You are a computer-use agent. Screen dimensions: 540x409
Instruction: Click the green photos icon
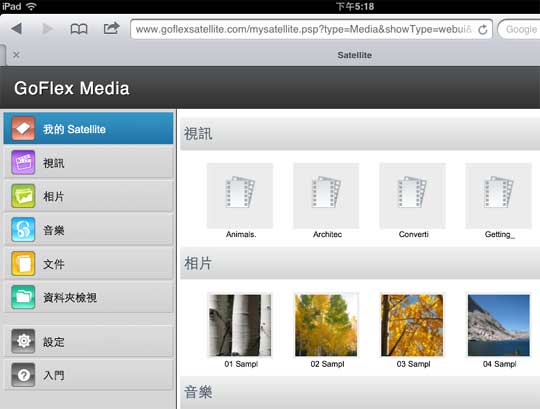click(23, 196)
